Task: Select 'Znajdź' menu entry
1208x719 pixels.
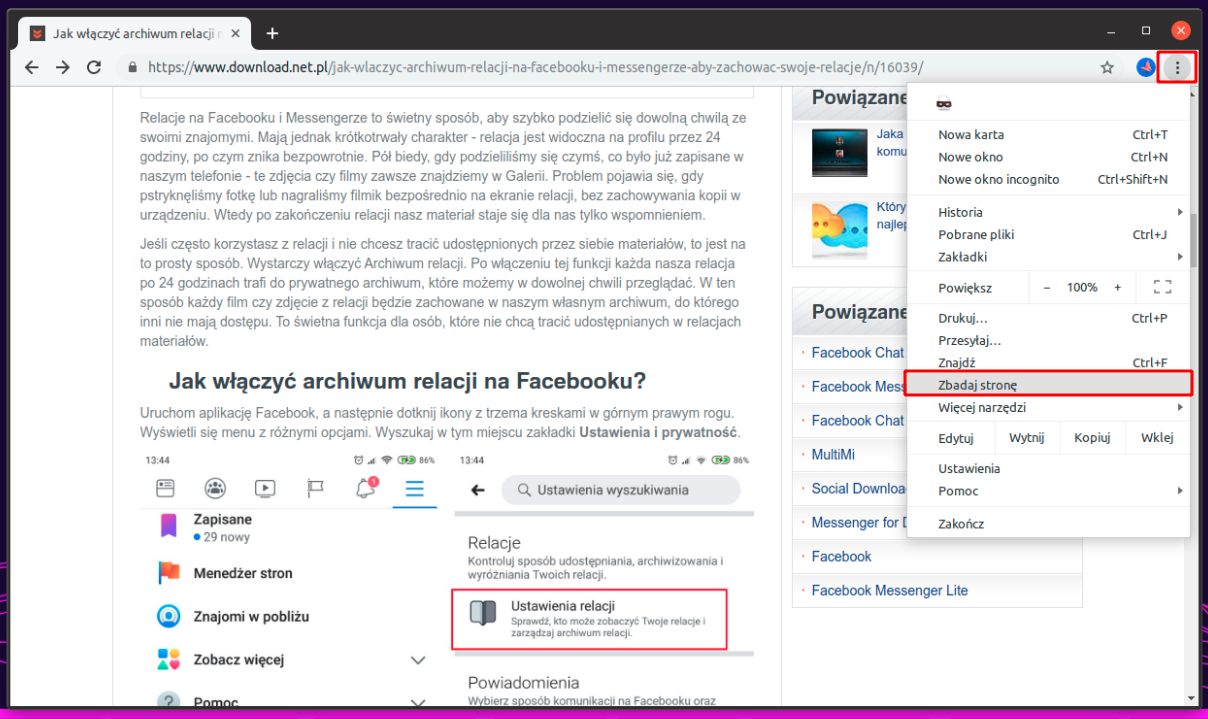Action: [x=1048, y=362]
